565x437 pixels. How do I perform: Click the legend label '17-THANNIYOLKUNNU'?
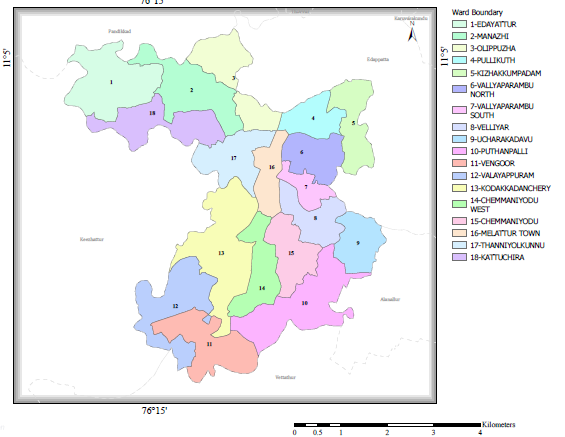point(507,245)
